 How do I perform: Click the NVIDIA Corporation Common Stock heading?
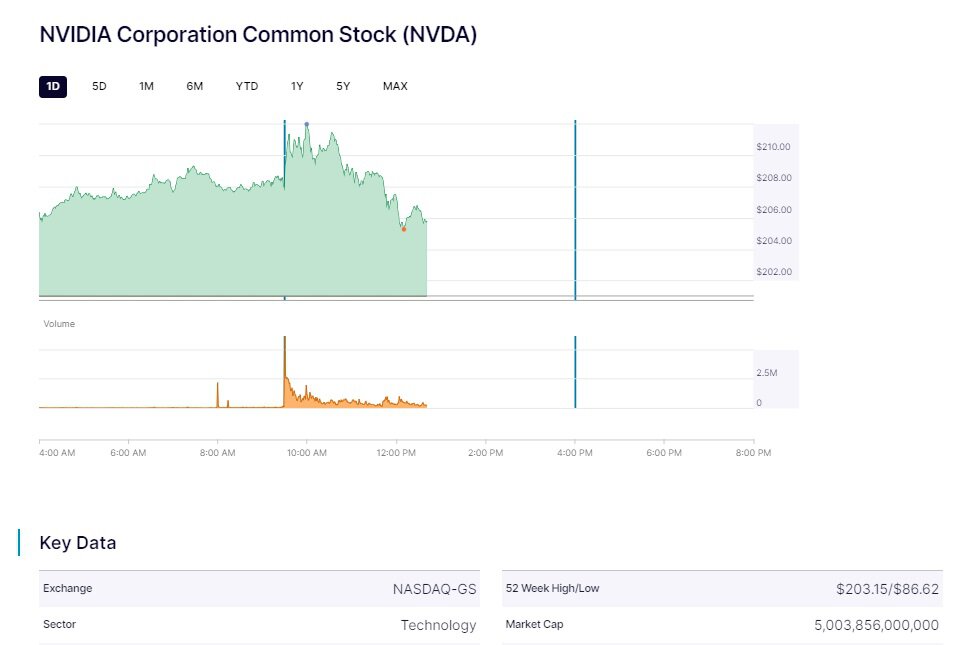pos(258,34)
